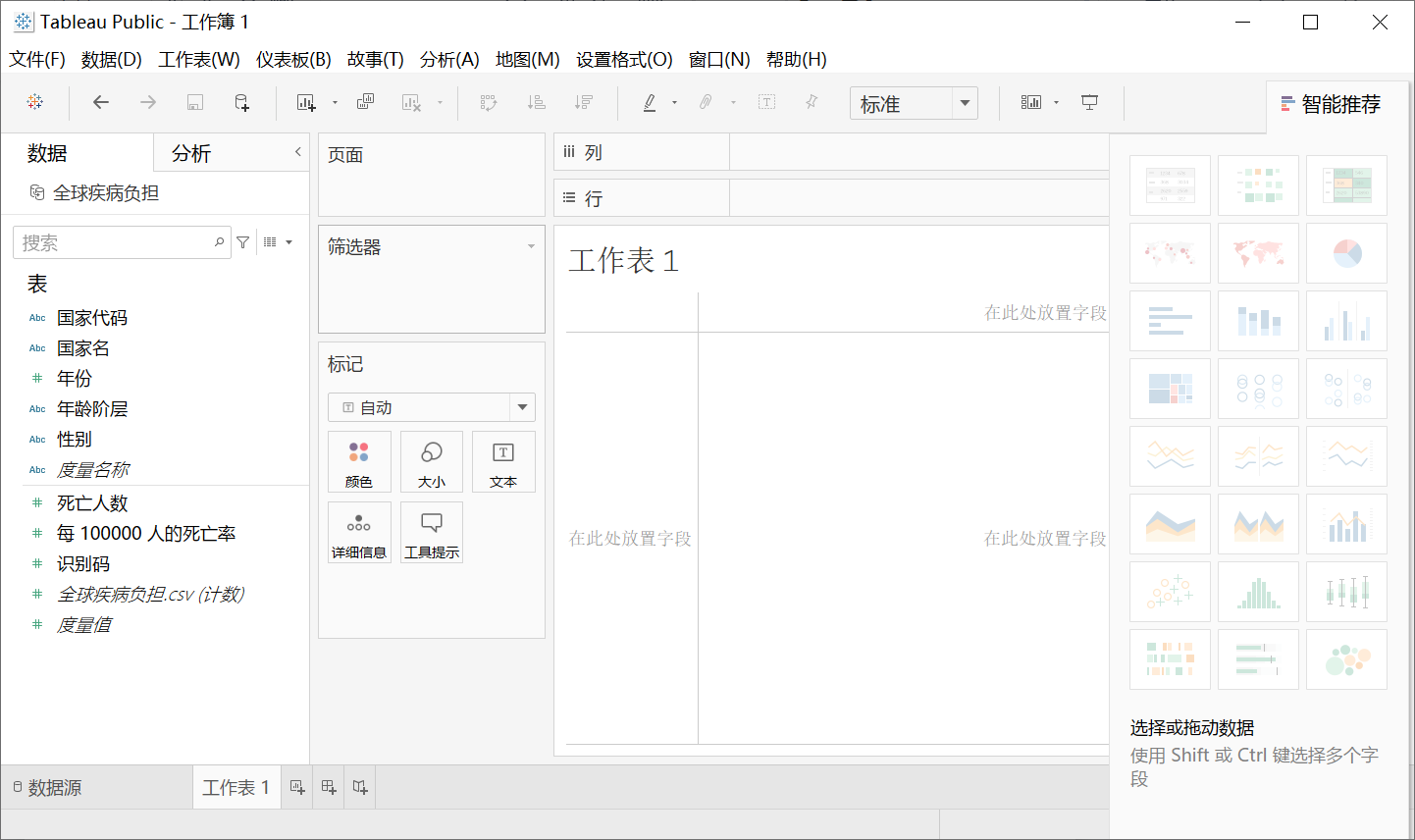Click the clear sheet icon
The height and width of the screenshot is (840, 1415).
pos(412,102)
